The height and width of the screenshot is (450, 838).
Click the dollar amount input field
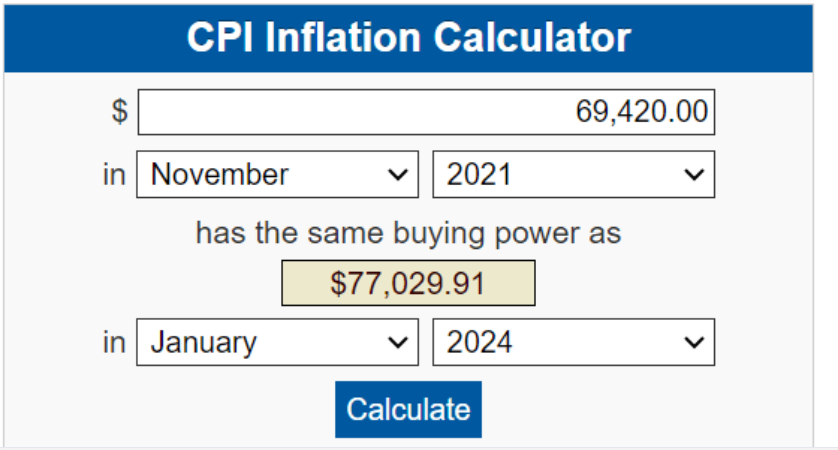click(x=426, y=112)
